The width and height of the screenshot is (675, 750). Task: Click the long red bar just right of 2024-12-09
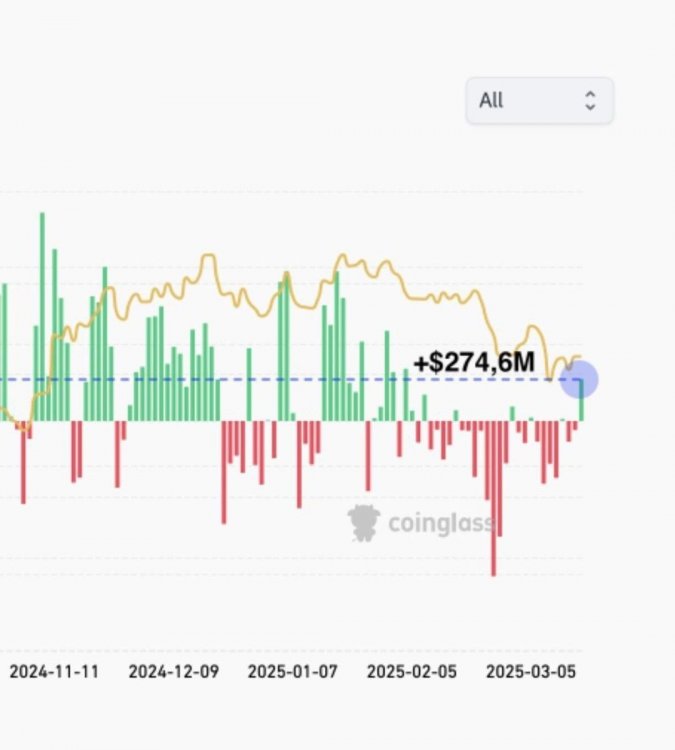click(223, 470)
